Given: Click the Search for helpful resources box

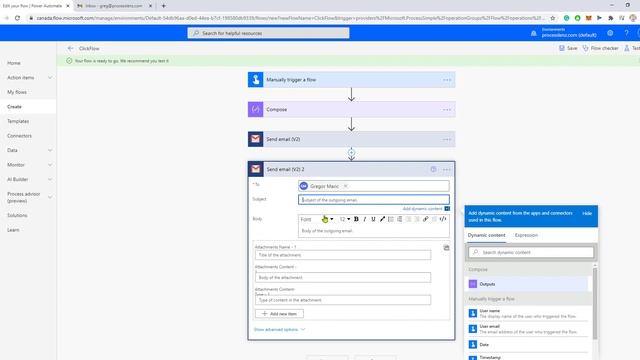Looking at the screenshot, I should click(x=268, y=33).
